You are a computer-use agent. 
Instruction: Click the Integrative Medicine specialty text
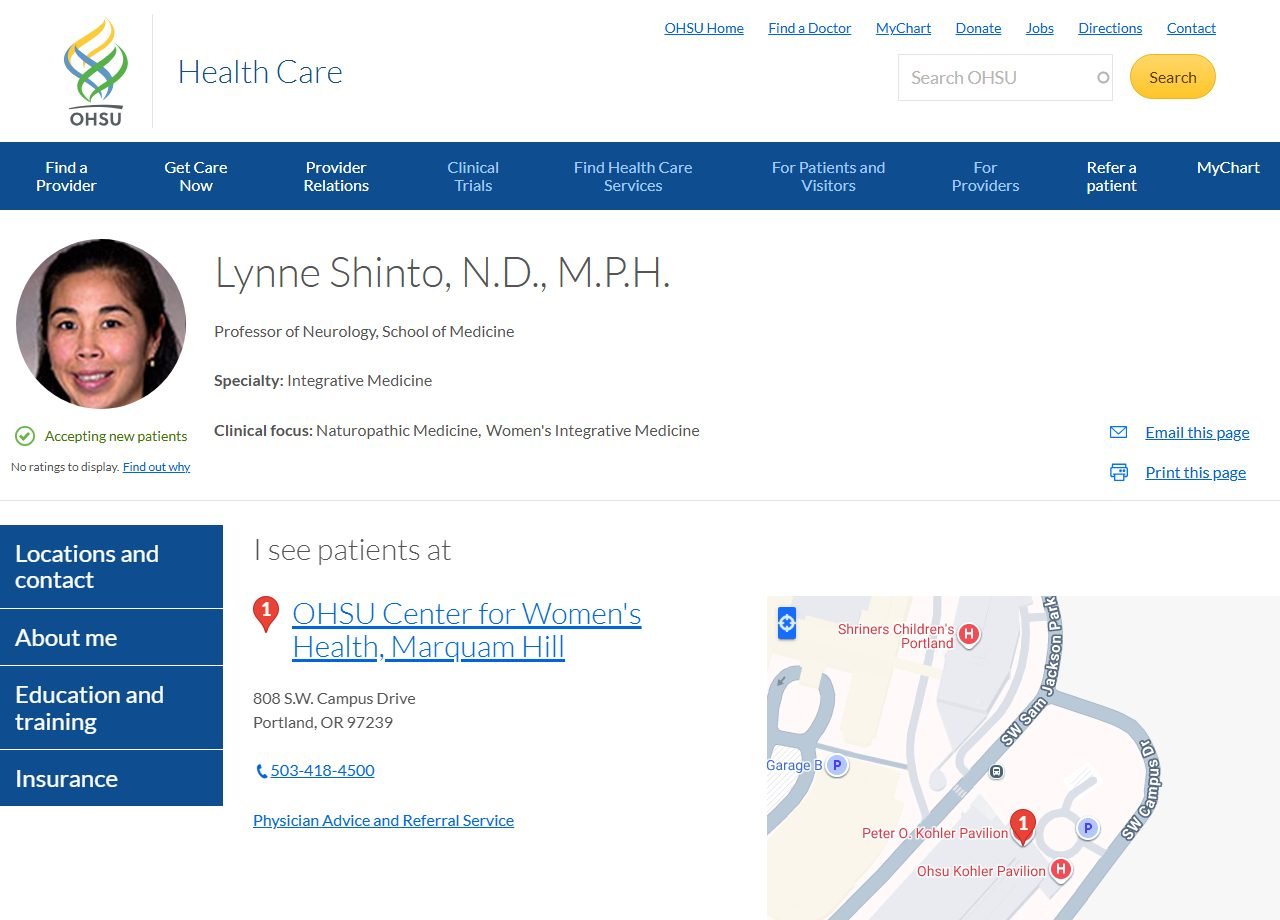pyautogui.click(x=359, y=380)
